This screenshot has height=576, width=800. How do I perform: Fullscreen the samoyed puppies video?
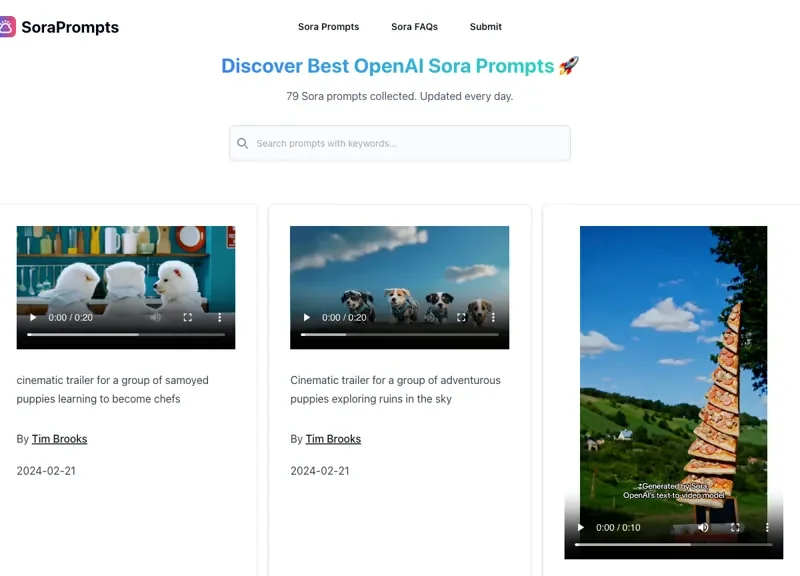188,317
